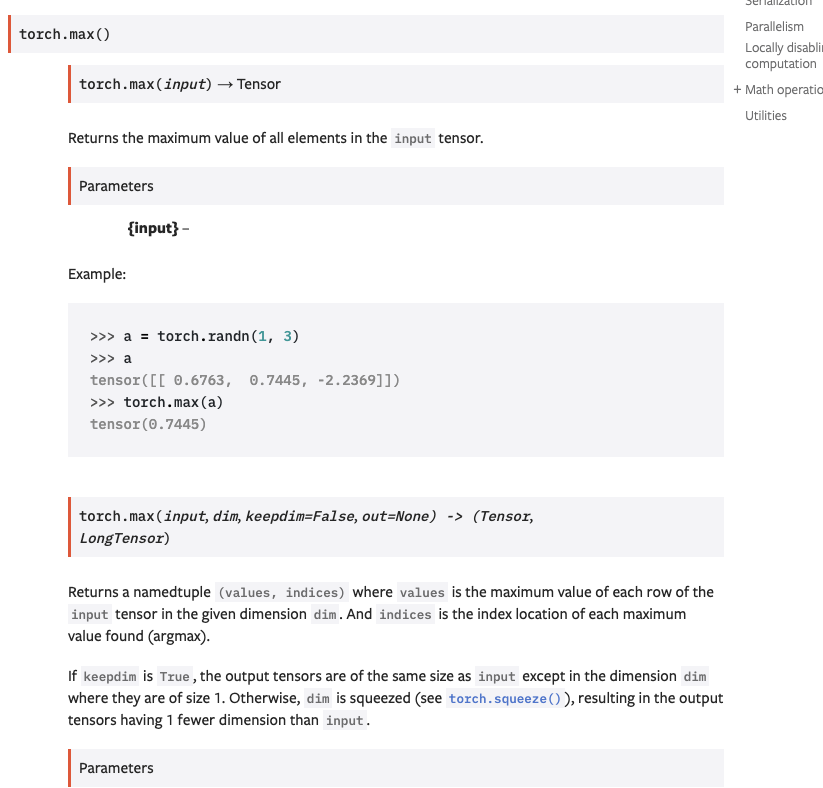Select the {input} parameter entry
This screenshot has width=823, height=788.
[x=150, y=228]
